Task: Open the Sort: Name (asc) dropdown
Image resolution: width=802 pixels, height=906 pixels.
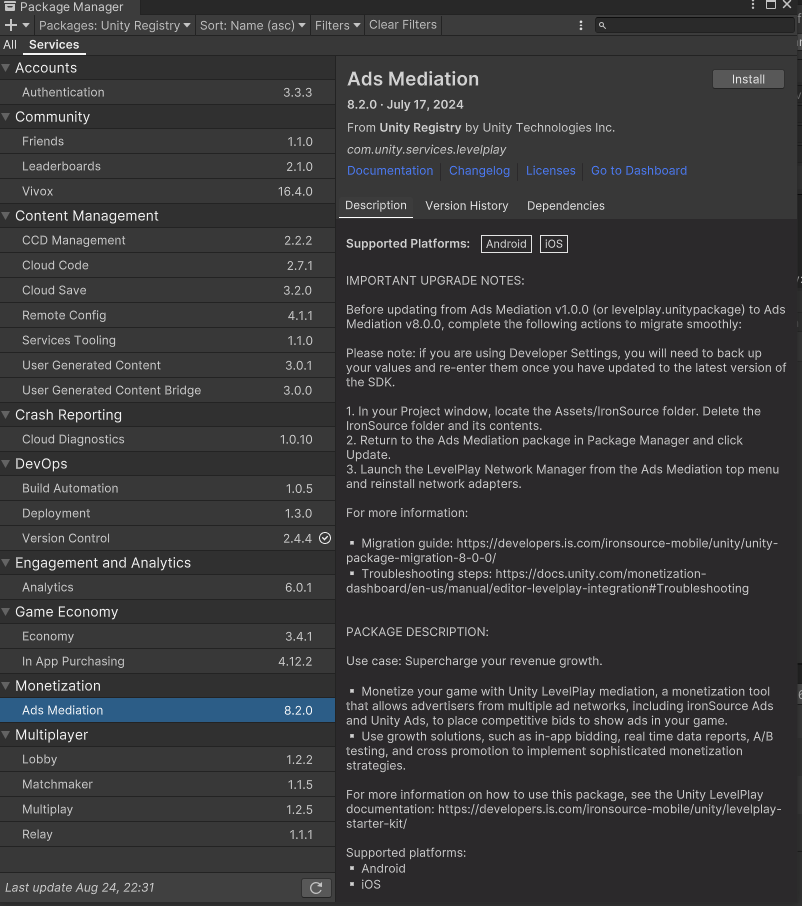Action: point(253,25)
